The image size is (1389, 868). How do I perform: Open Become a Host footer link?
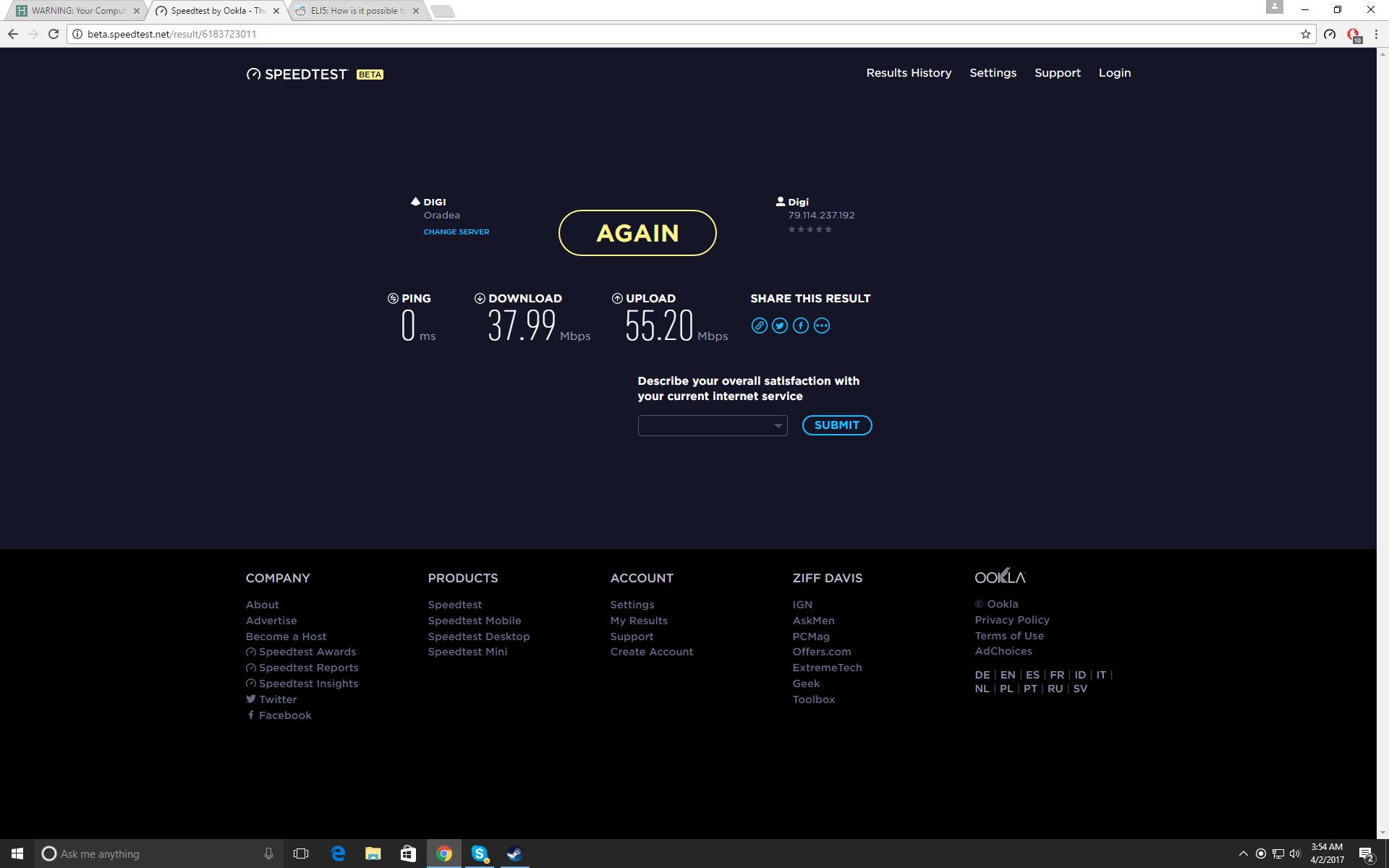[286, 637]
